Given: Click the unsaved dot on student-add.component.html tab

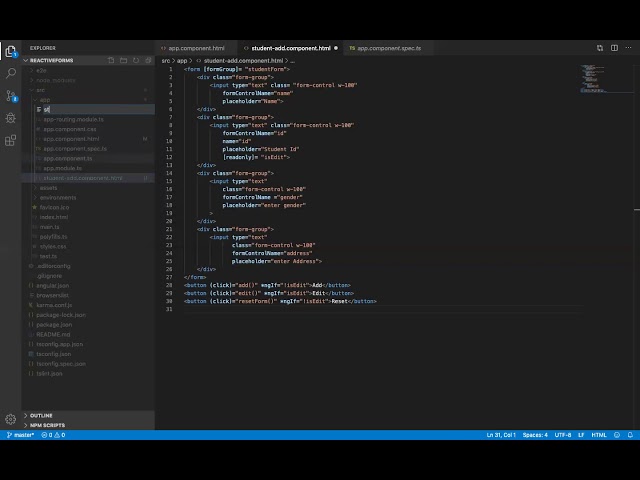Looking at the screenshot, I should [336, 48].
